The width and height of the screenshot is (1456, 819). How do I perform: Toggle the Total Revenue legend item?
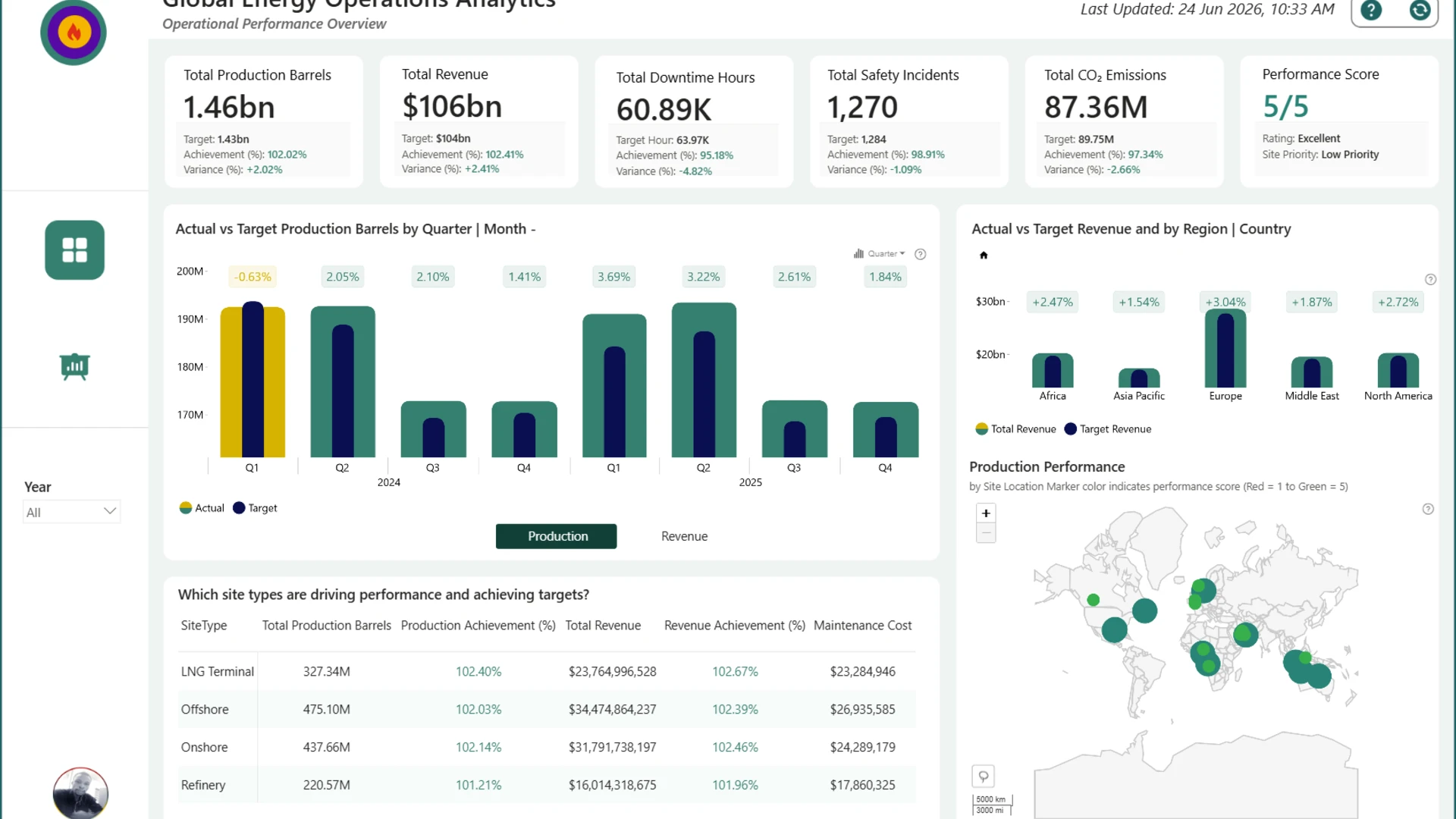[x=1015, y=429]
